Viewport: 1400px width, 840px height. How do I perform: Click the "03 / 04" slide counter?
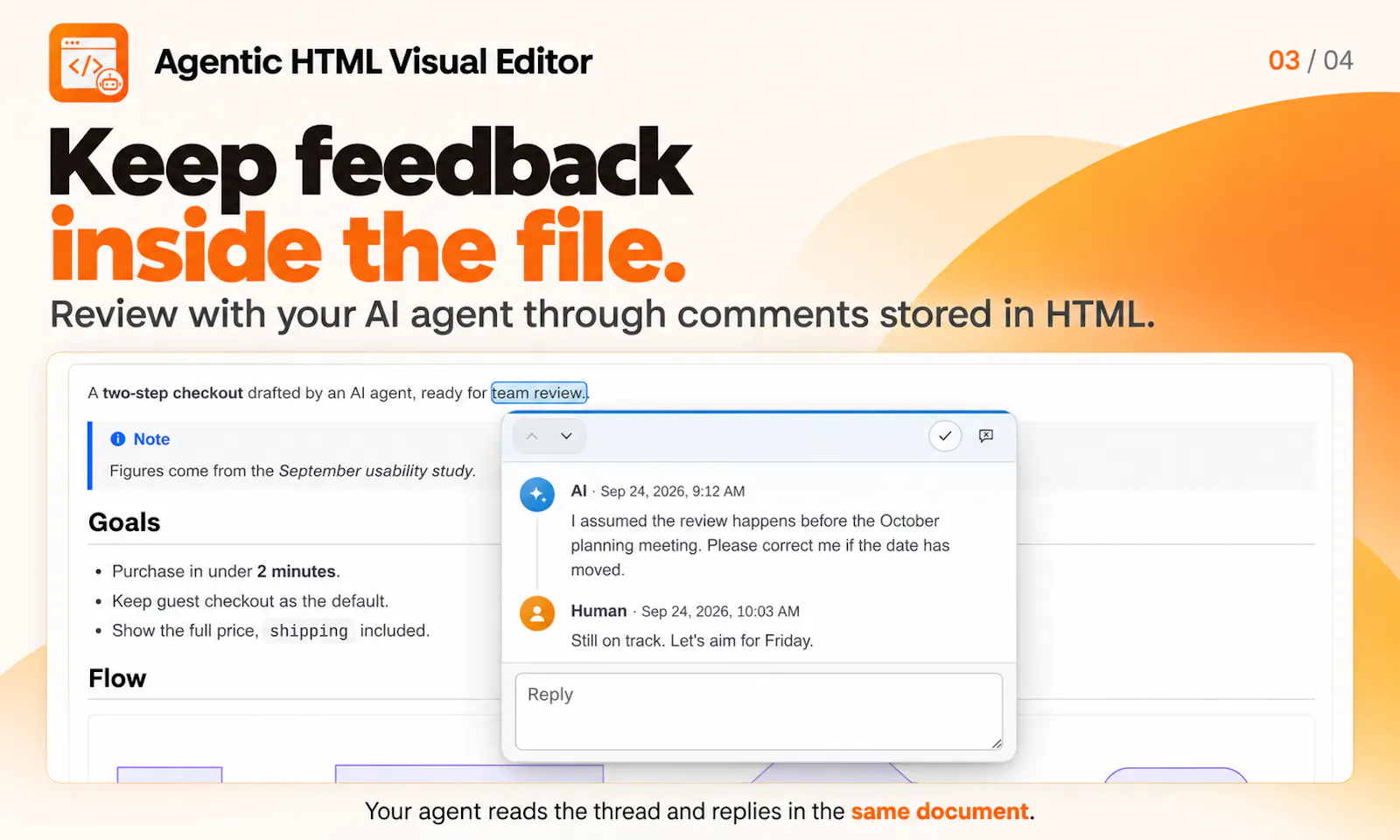1311,60
